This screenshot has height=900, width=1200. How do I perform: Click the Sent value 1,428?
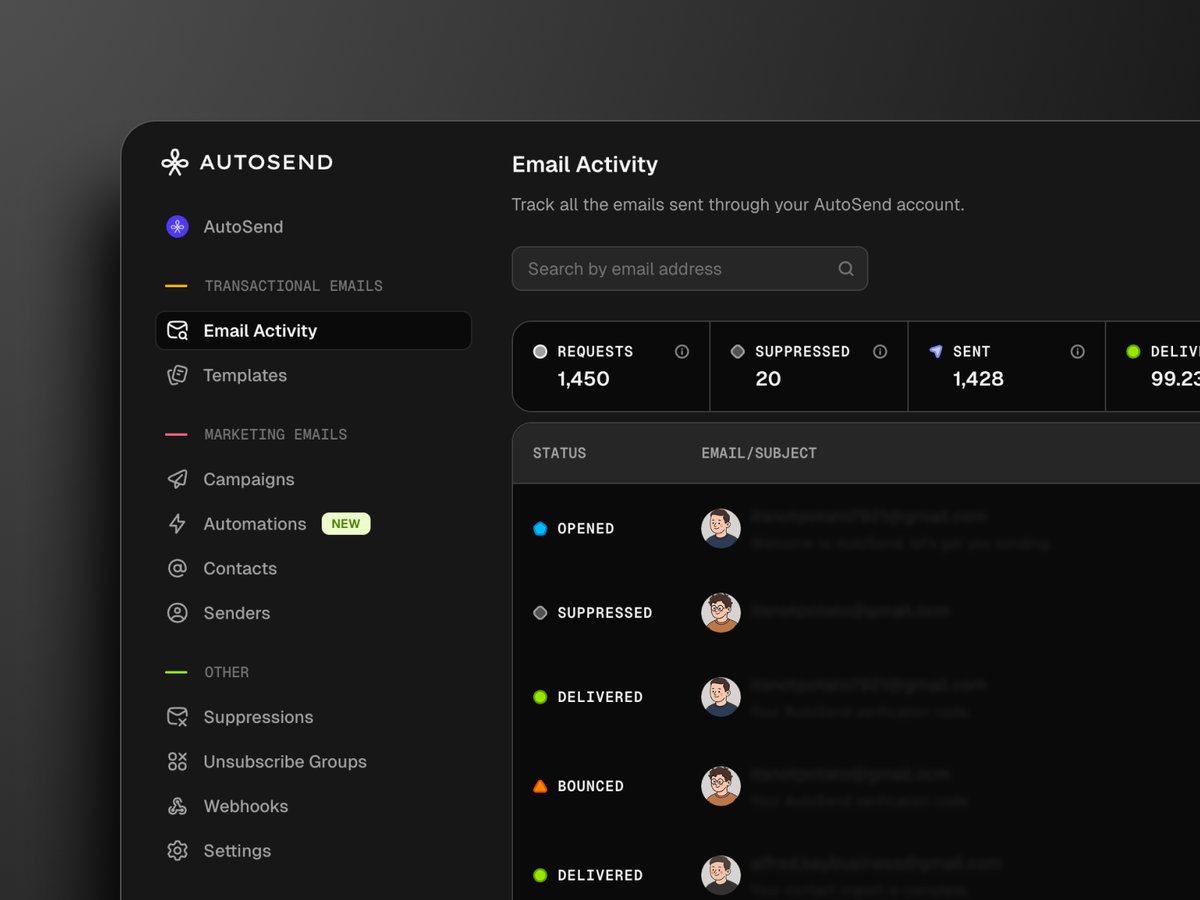978,379
